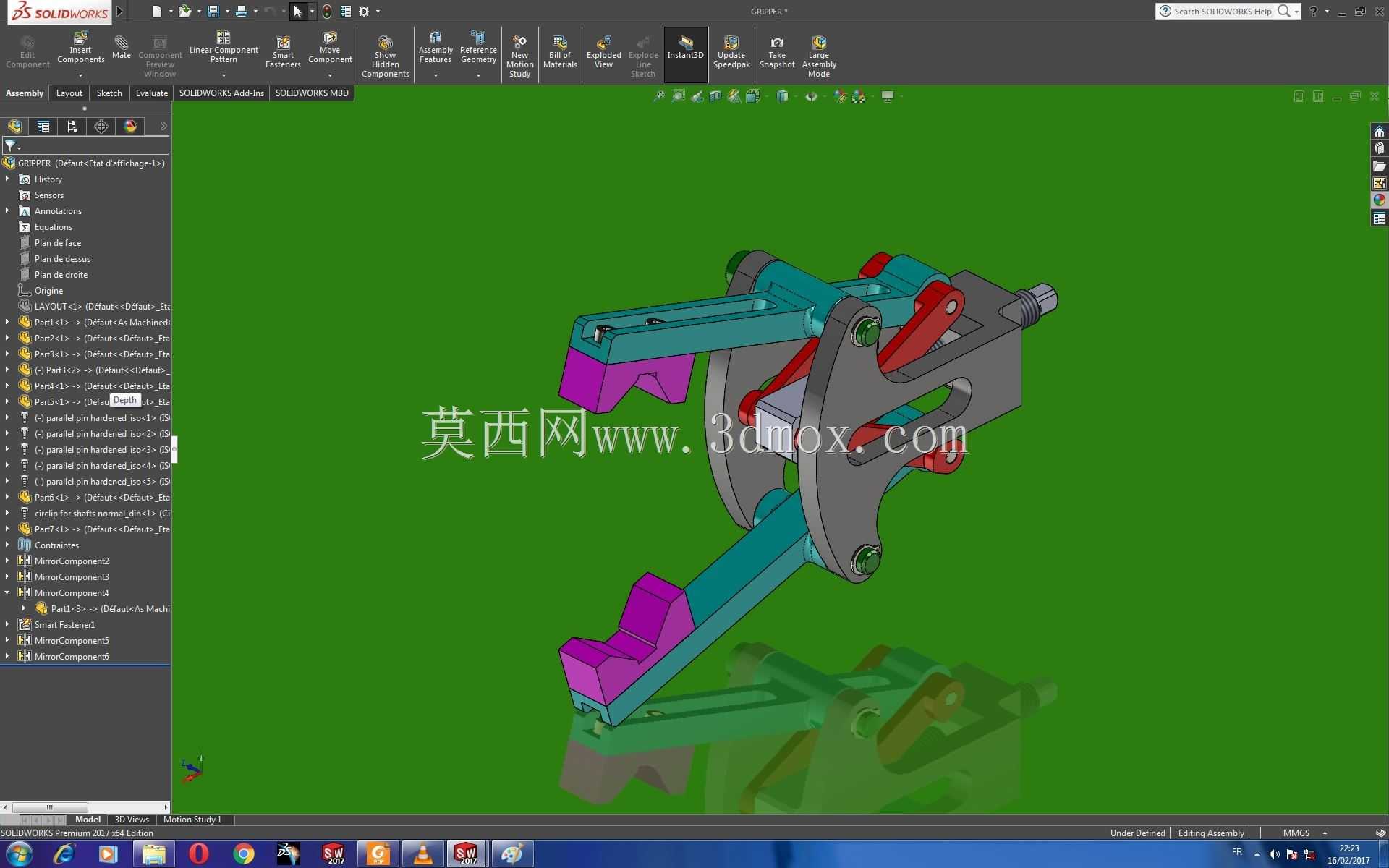Open the SOLIDWORKS Add-Ins tab
Viewport: 1389px width, 868px height.
[221, 93]
